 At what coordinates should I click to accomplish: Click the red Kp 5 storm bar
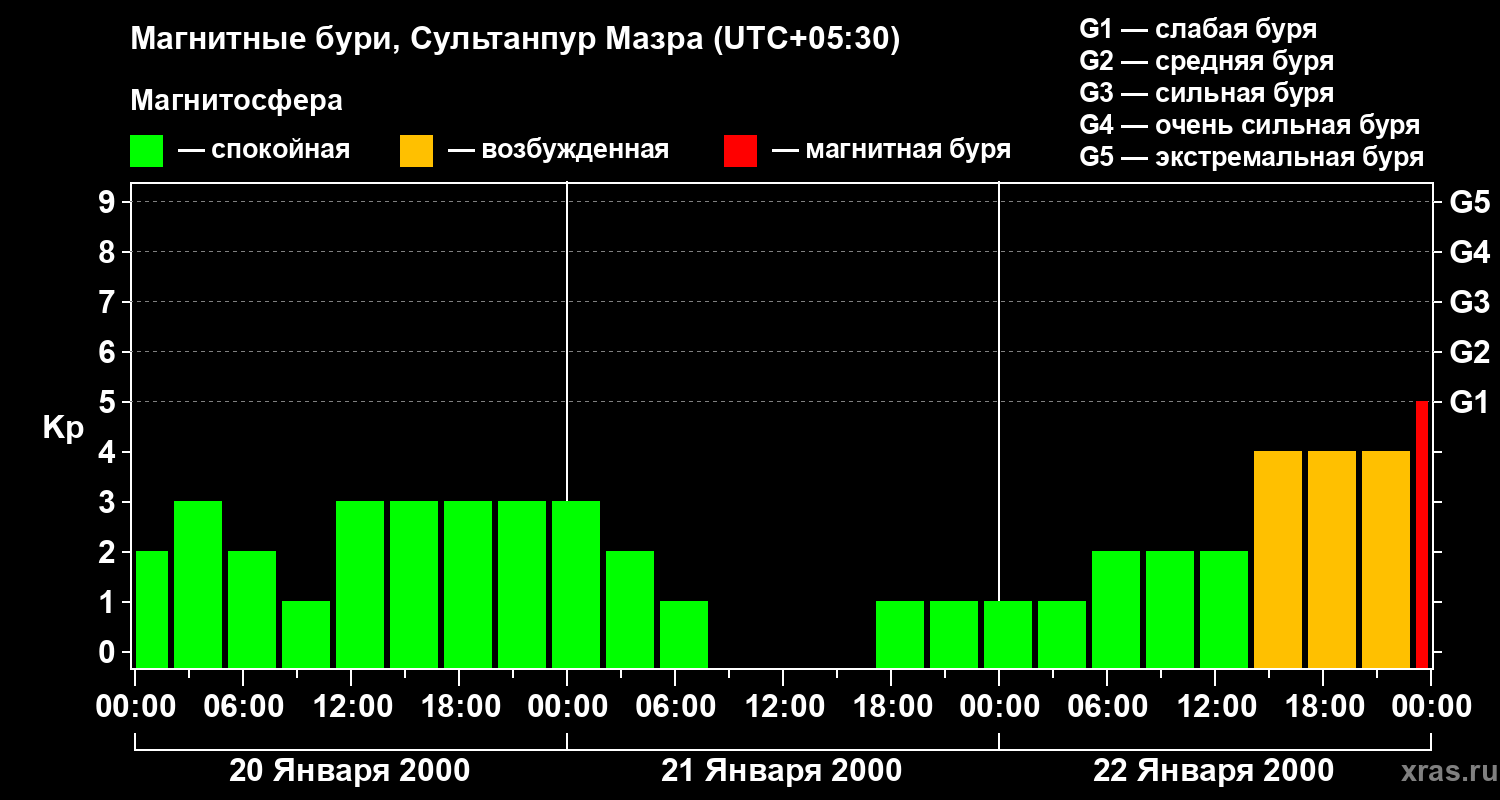(1422, 534)
